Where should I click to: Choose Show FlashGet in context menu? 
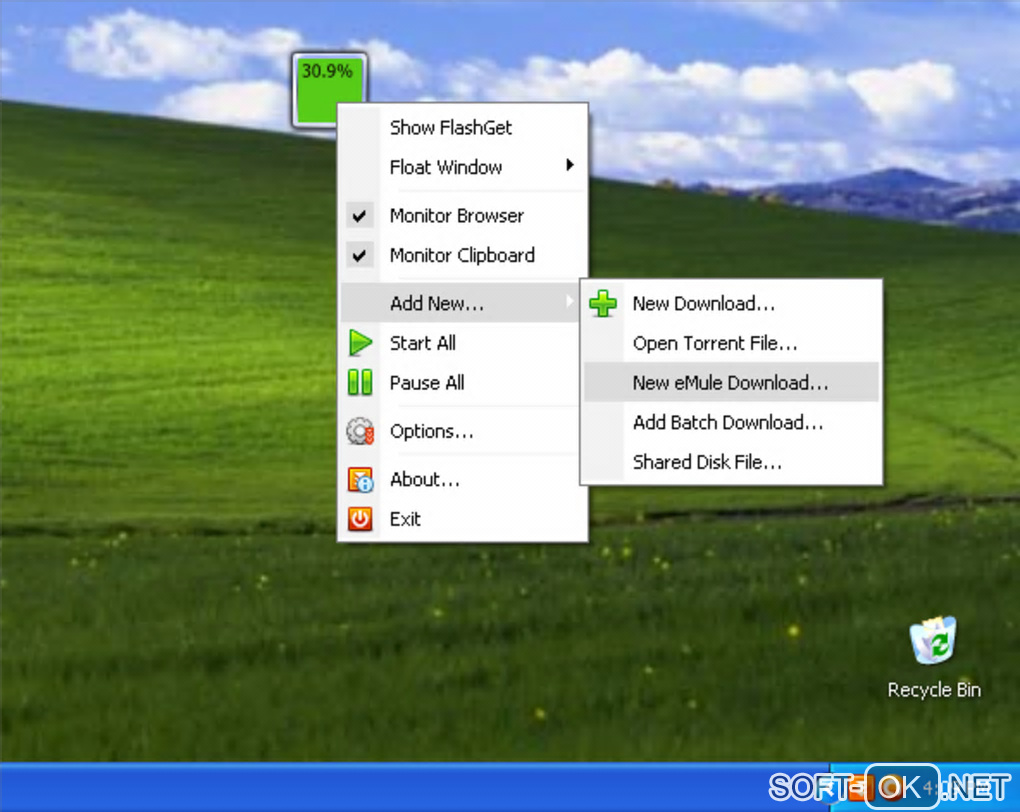point(463,128)
